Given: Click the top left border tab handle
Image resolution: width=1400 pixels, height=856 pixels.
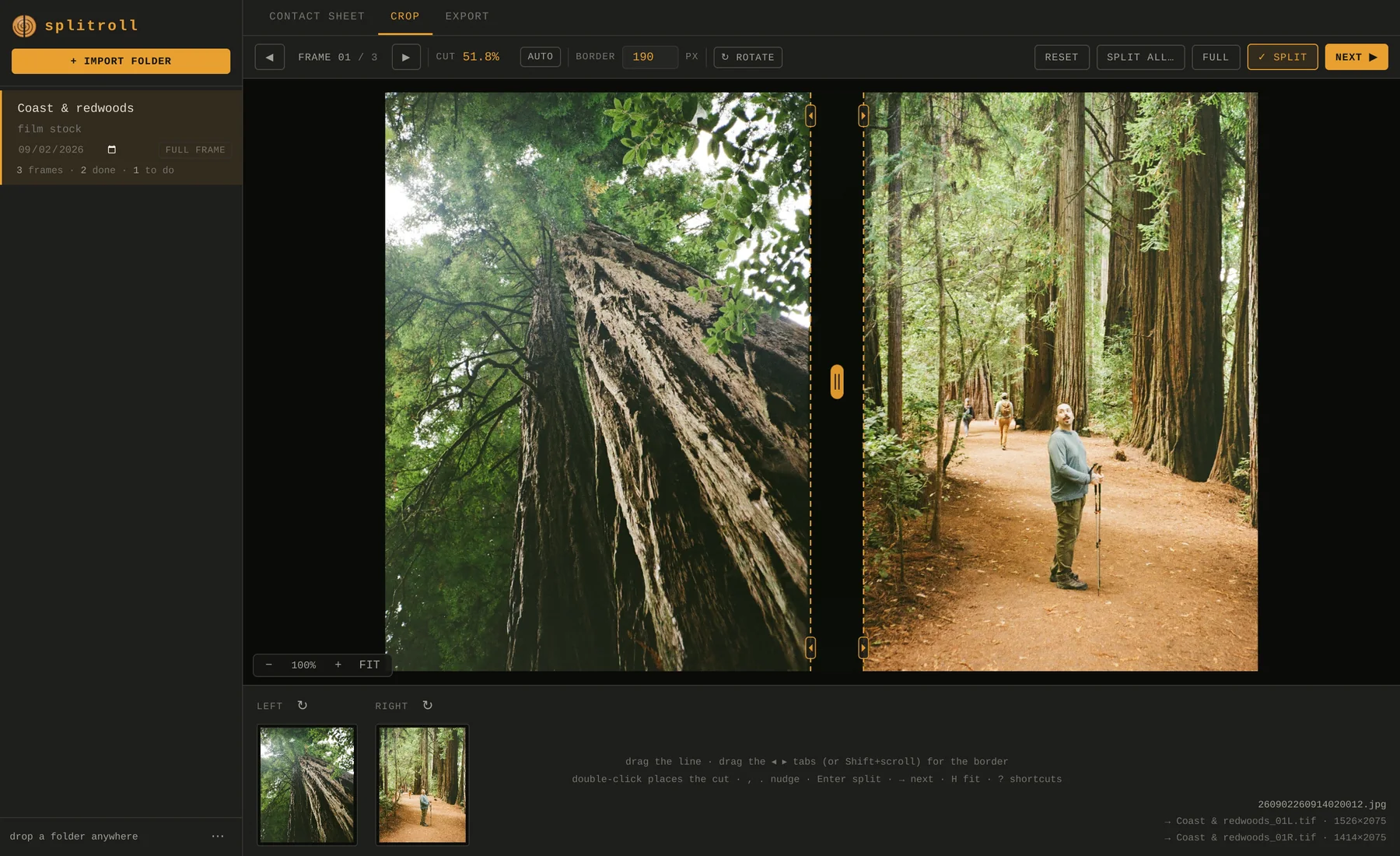Looking at the screenshot, I should (810, 116).
